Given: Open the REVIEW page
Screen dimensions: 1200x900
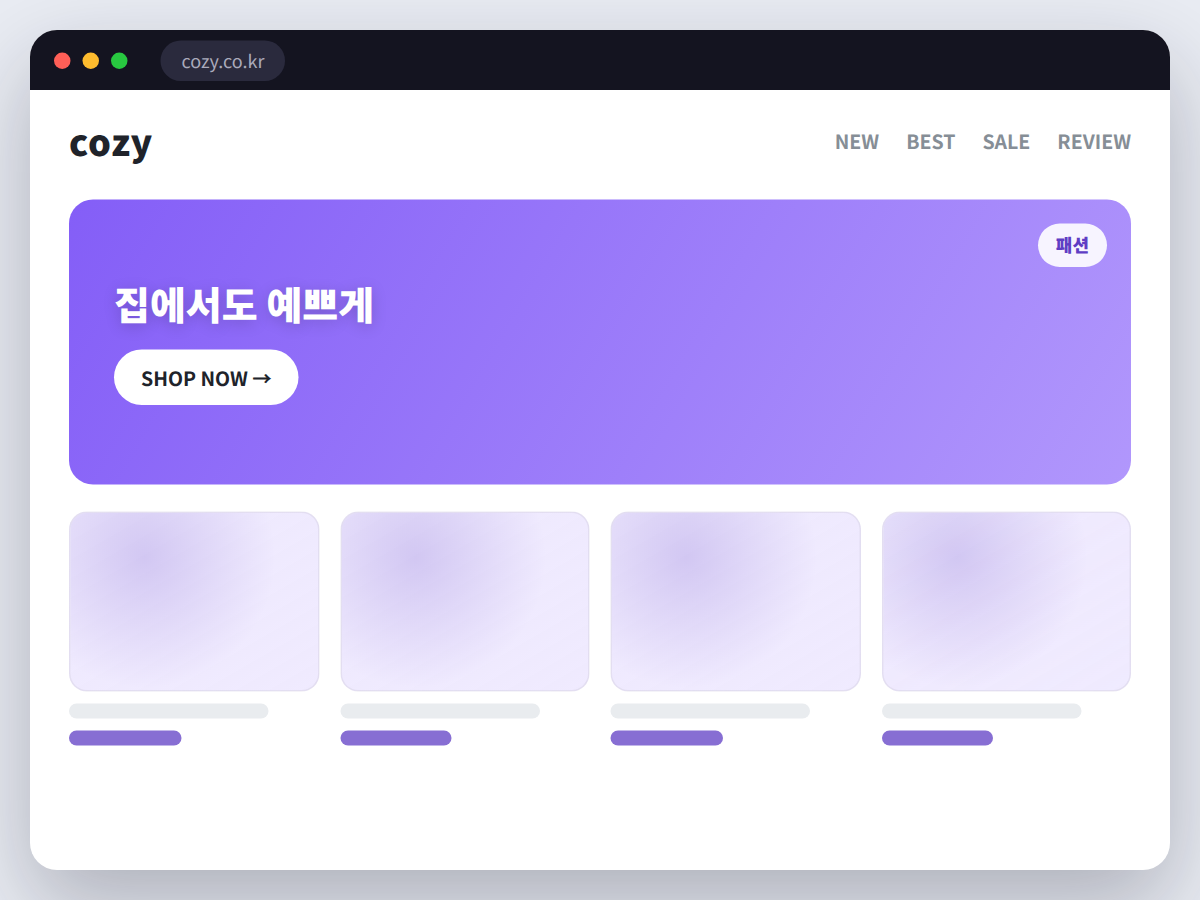Looking at the screenshot, I should tap(1094, 142).
